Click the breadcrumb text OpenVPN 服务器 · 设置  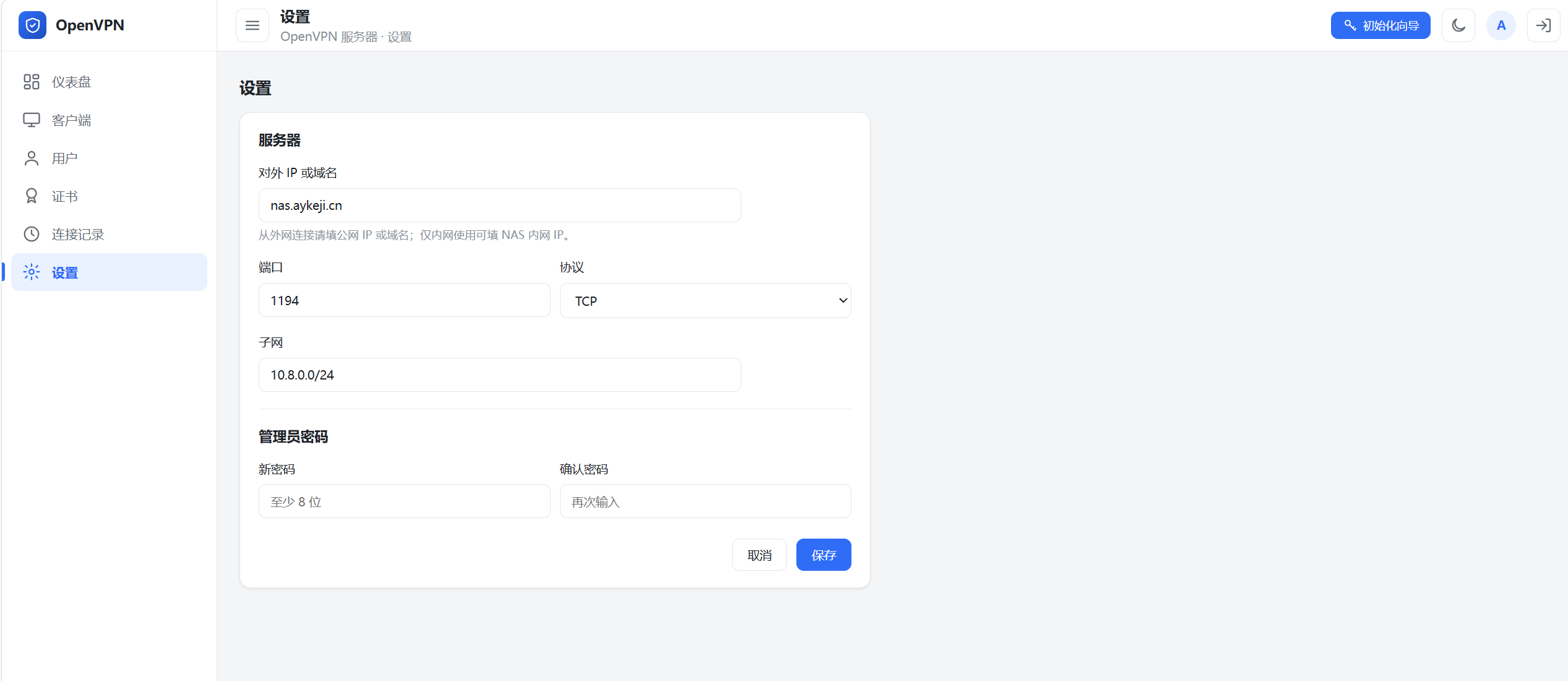click(x=346, y=37)
